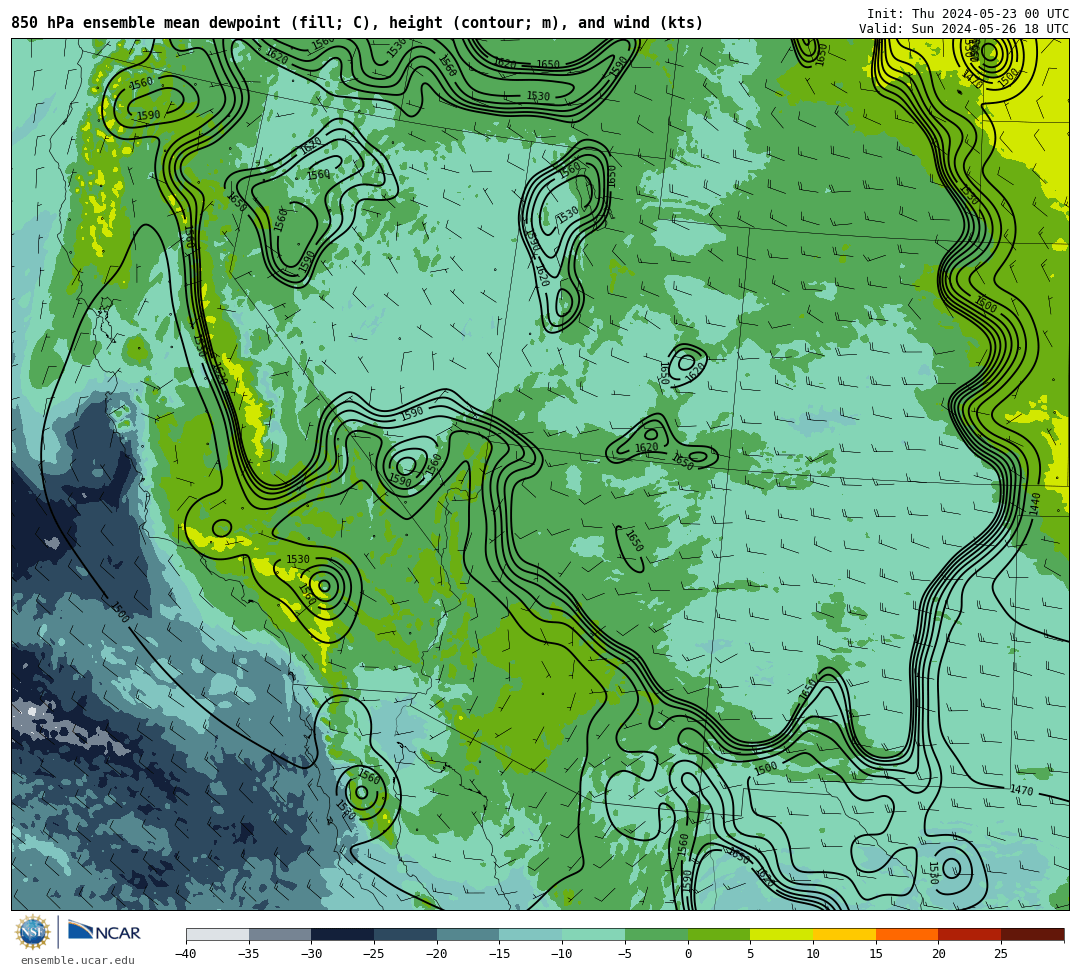Pick the amber colorbar segment, 10 to 15

844,934
